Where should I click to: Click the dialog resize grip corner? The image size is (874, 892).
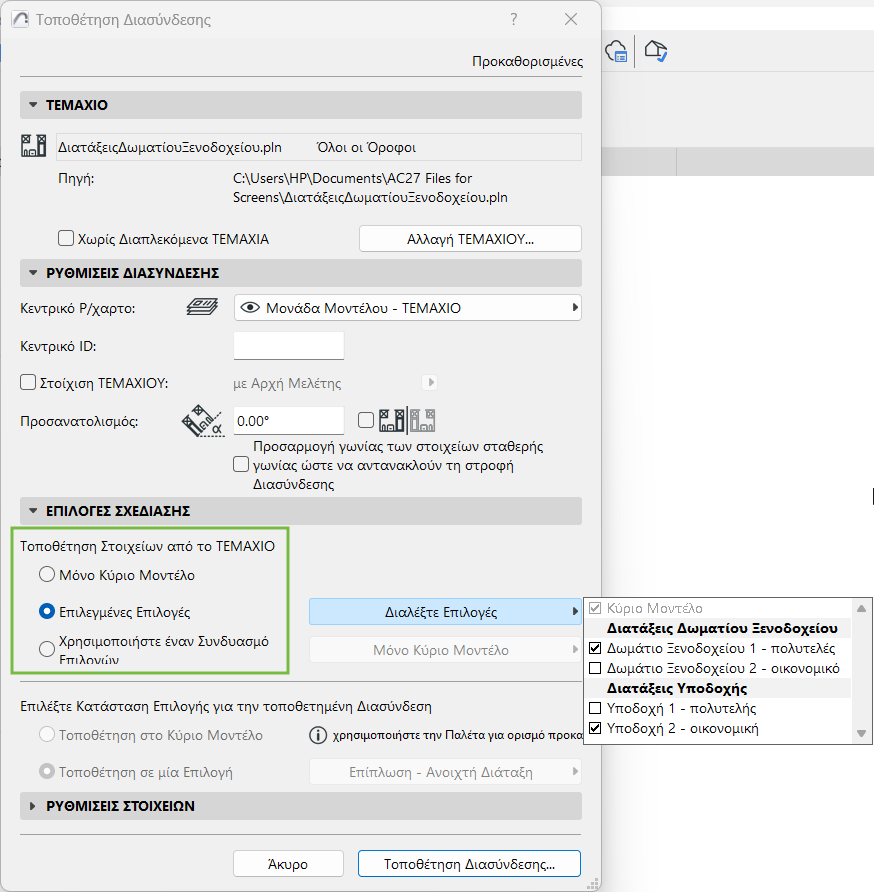pyautogui.click(x=593, y=884)
